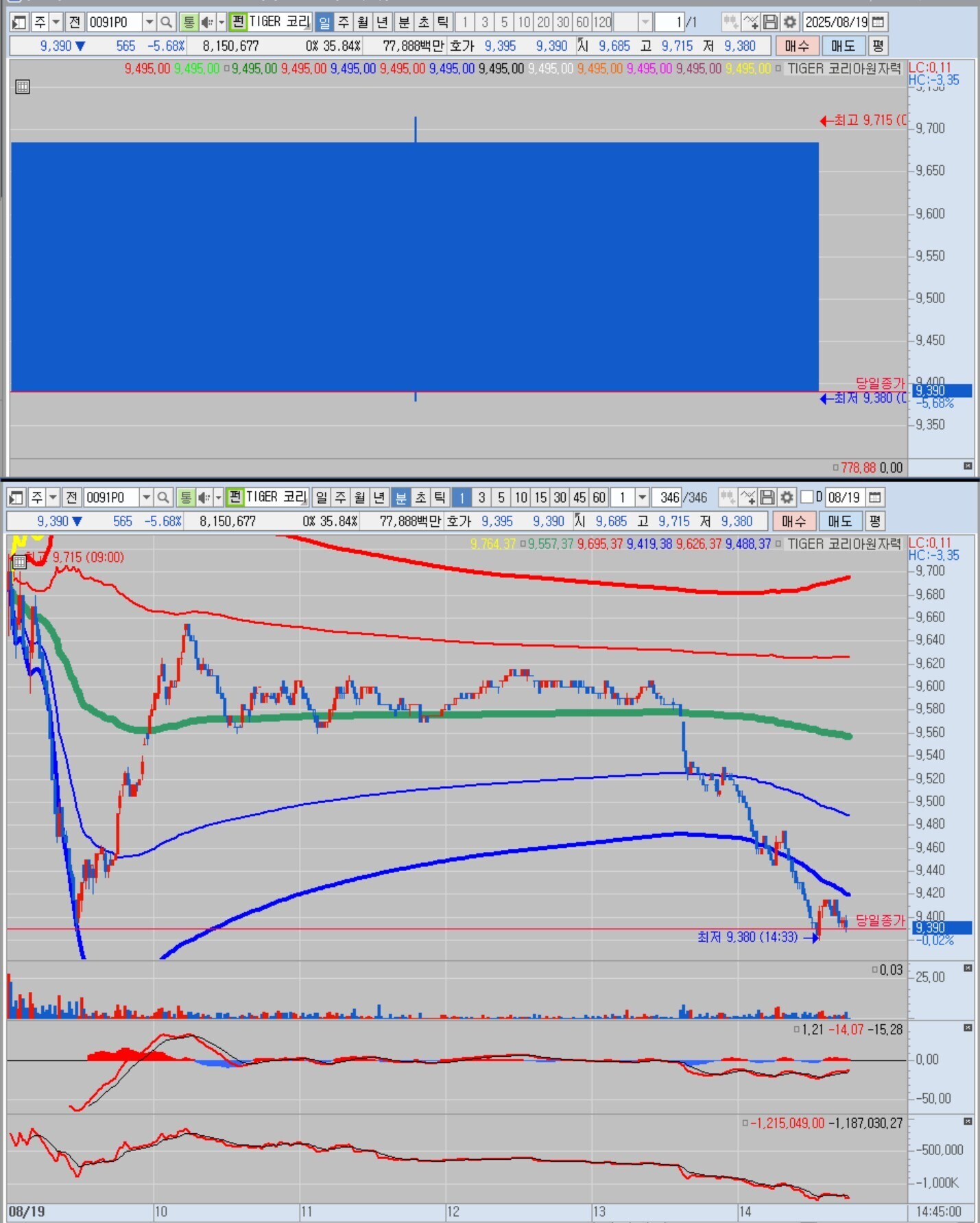Screen dimensions: 980x1223
Task: Select 틱 tick period in lower chart
Action: coord(440,497)
